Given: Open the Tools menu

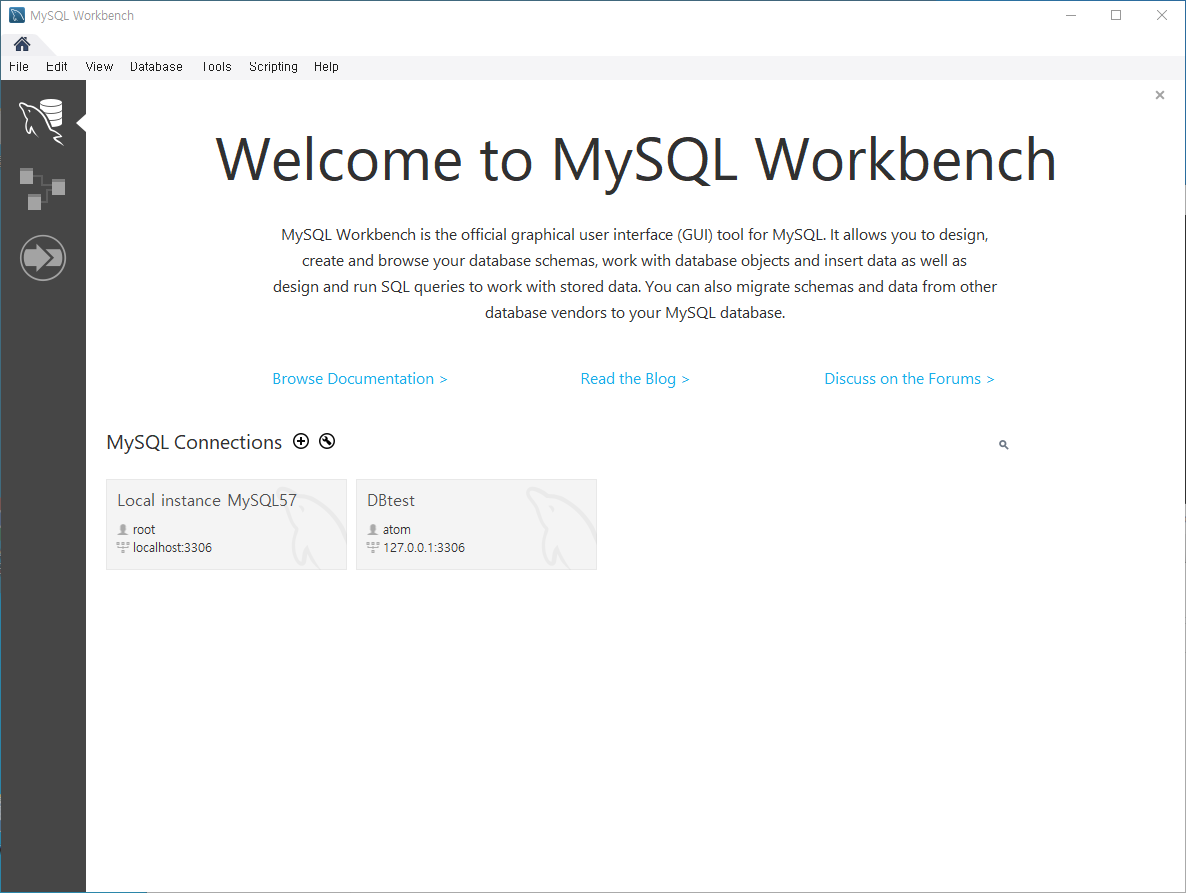Looking at the screenshot, I should click(x=216, y=67).
